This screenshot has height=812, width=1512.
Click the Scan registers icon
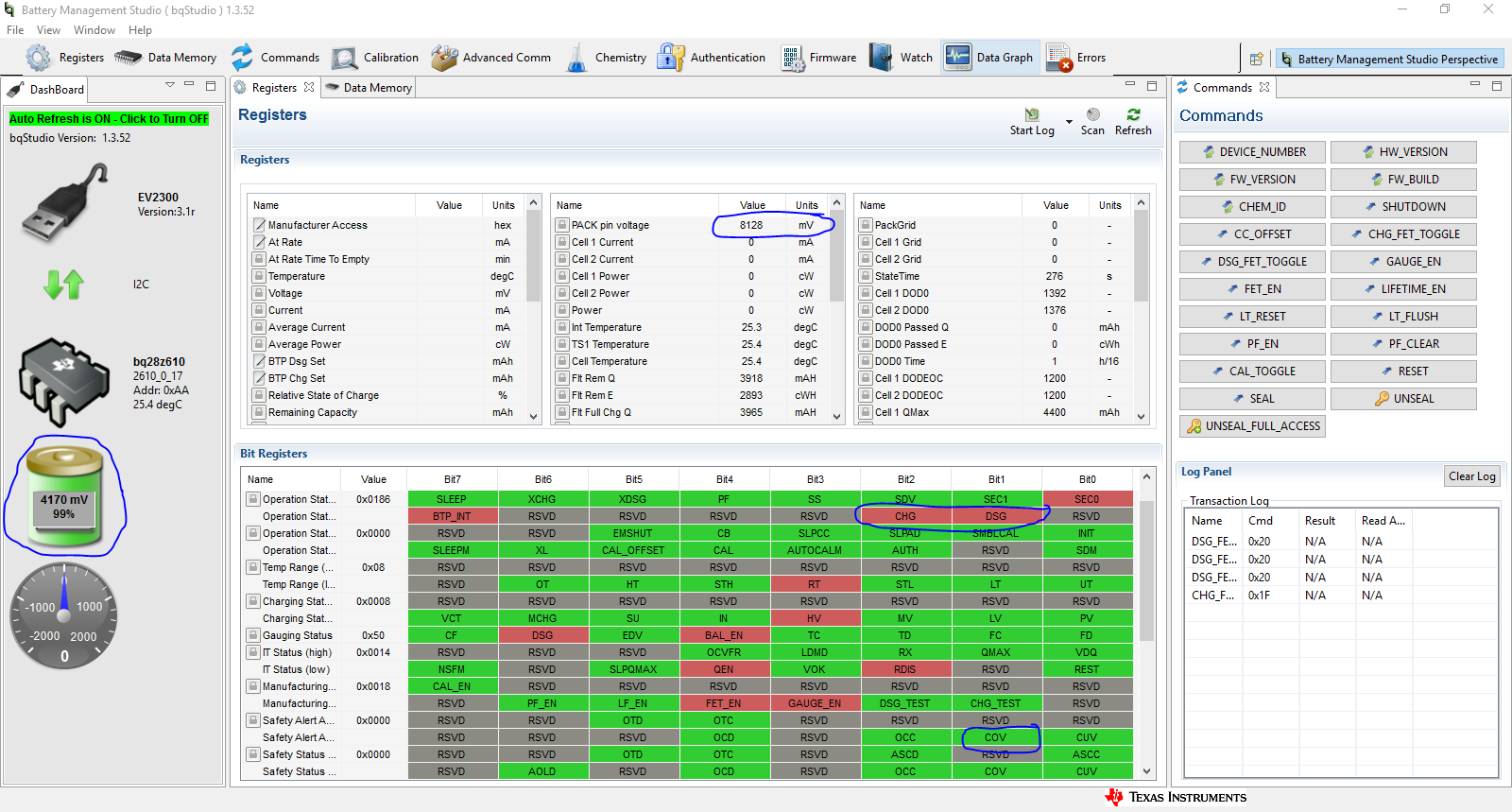pyautogui.click(x=1093, y=114)
